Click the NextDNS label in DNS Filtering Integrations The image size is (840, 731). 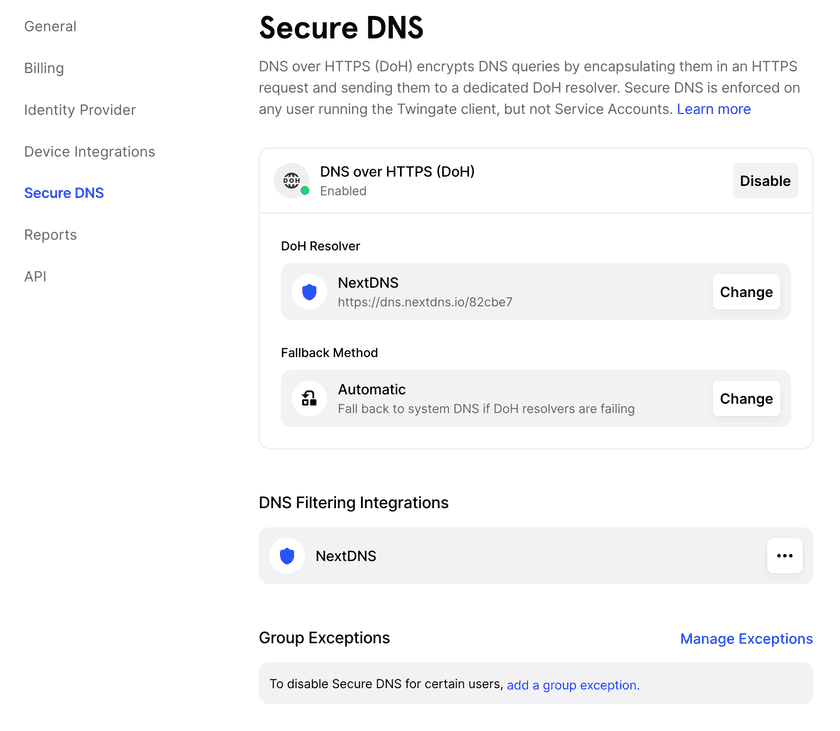pos(346,556)
